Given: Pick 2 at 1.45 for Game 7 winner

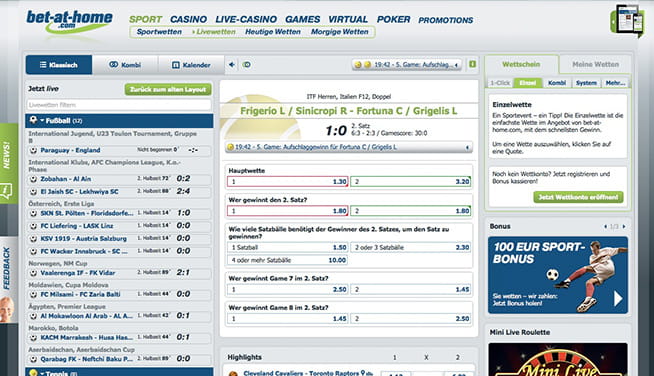Looking at the screenshot, I should 410,289.
